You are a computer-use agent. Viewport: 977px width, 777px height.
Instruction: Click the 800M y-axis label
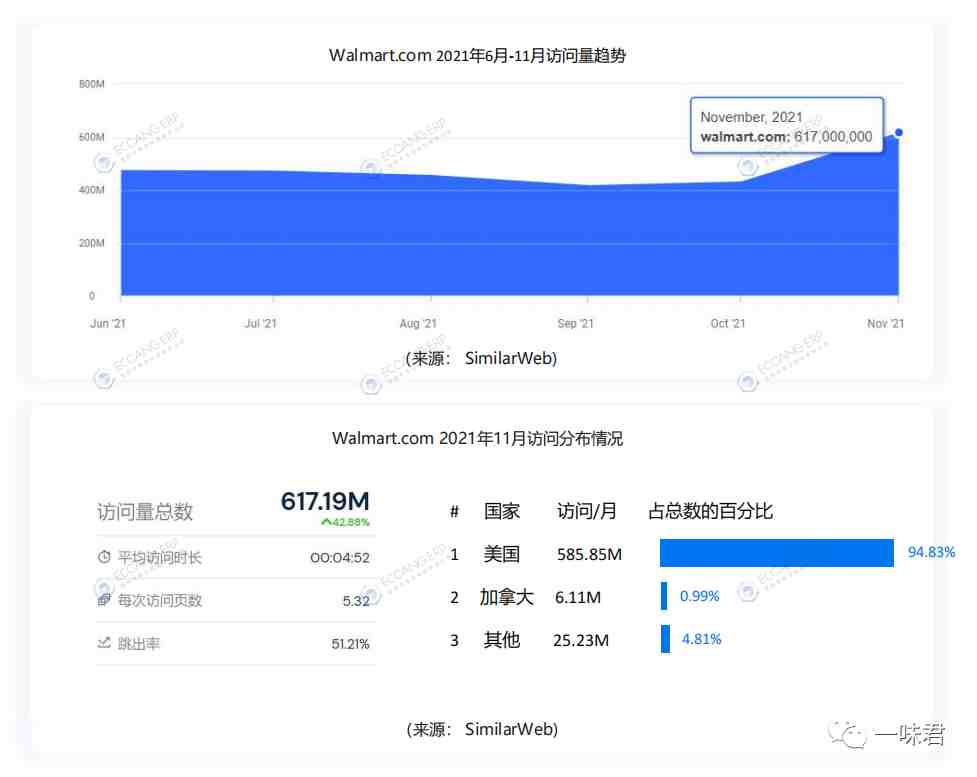[92, 84]
